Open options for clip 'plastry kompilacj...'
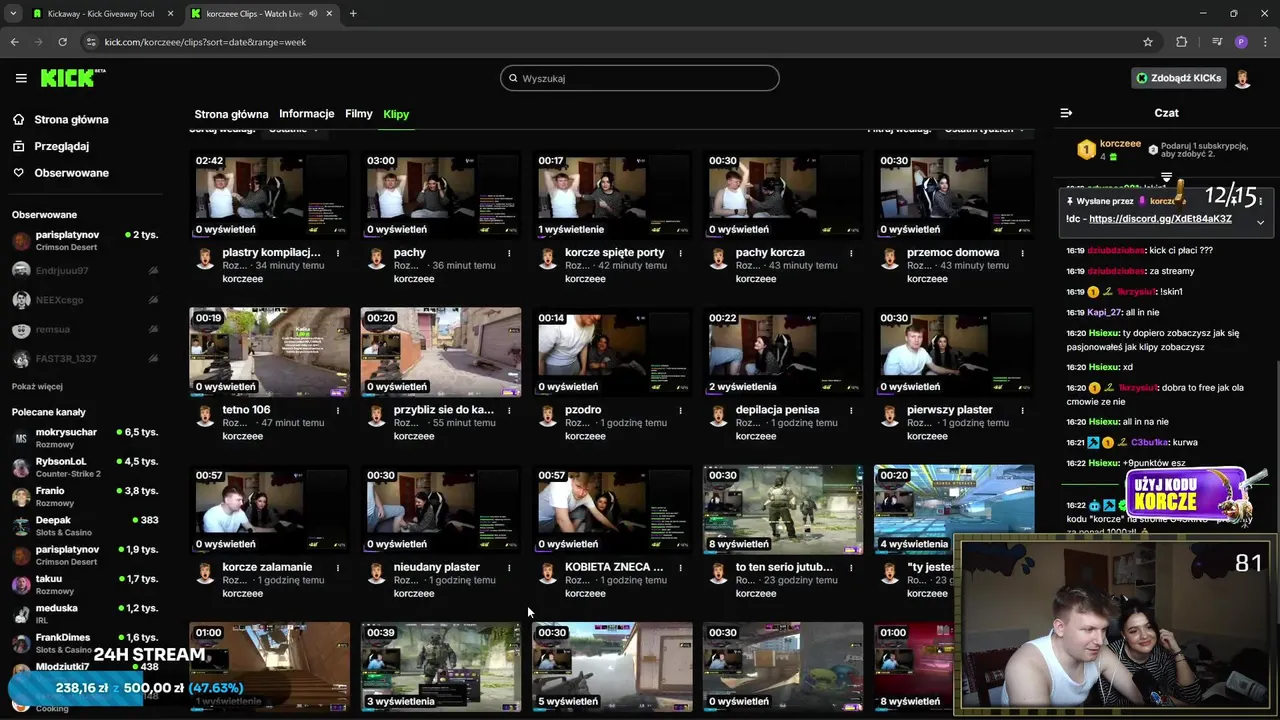This screenshot has width=1280, height=720. click(x=338, y=253)
